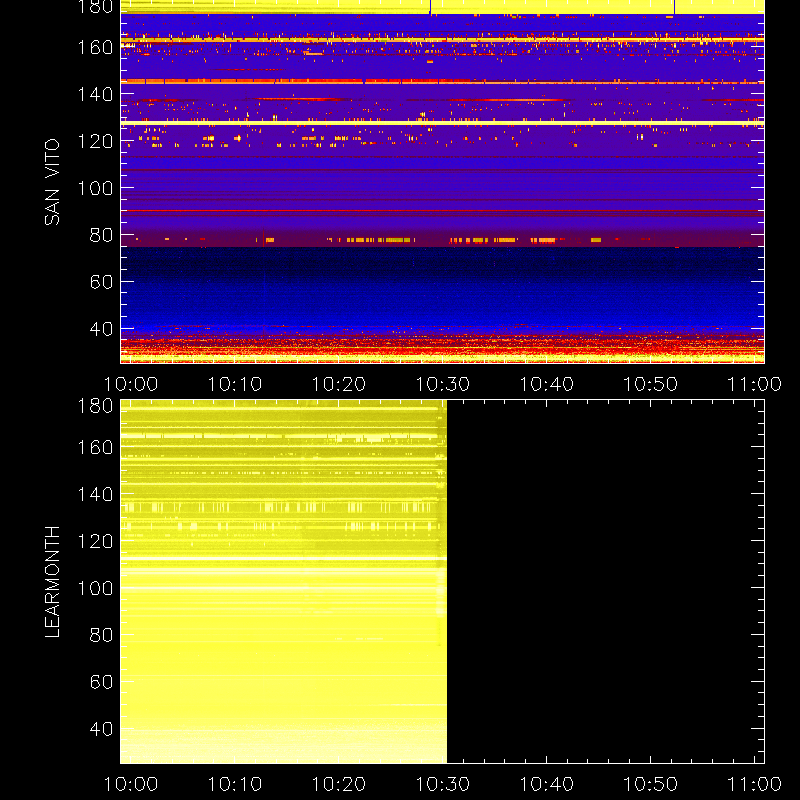Click 10:40 time label under Learmonth plot

point(546,784)
